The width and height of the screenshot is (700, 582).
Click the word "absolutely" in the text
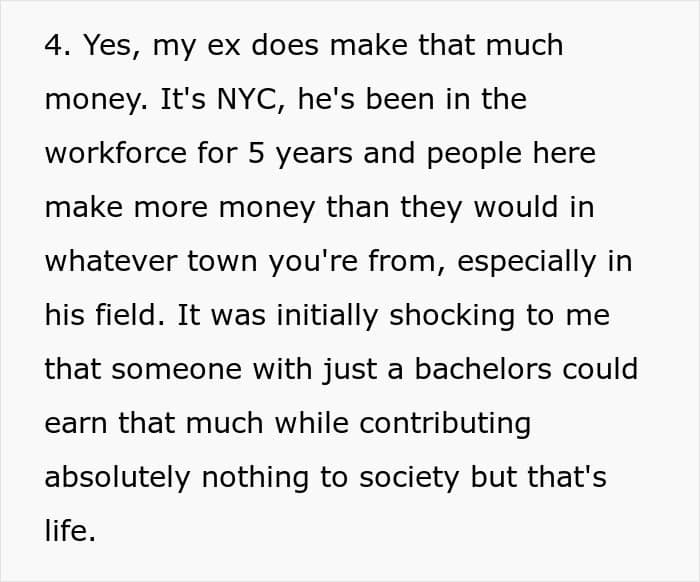tap(117, 477)
